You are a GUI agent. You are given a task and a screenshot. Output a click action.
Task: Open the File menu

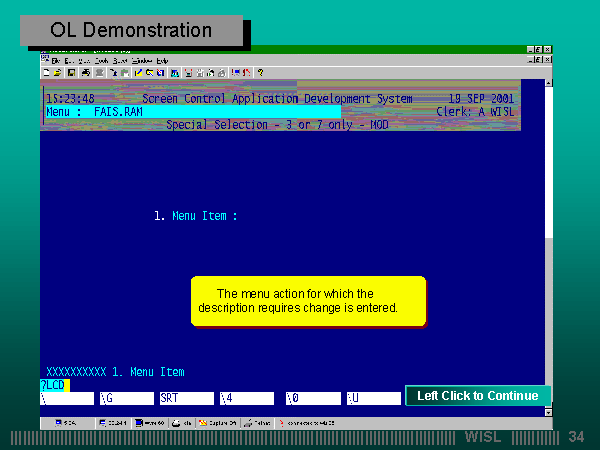click(x=56, y=61)
